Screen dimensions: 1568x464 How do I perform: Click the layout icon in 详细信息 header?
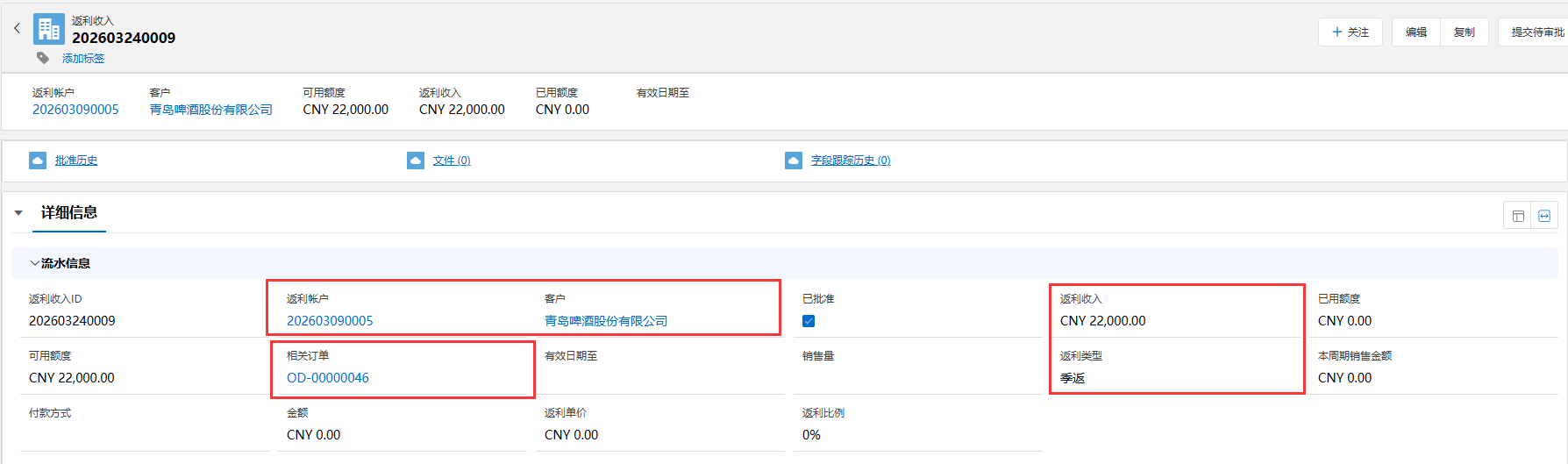coord(1518,216)
